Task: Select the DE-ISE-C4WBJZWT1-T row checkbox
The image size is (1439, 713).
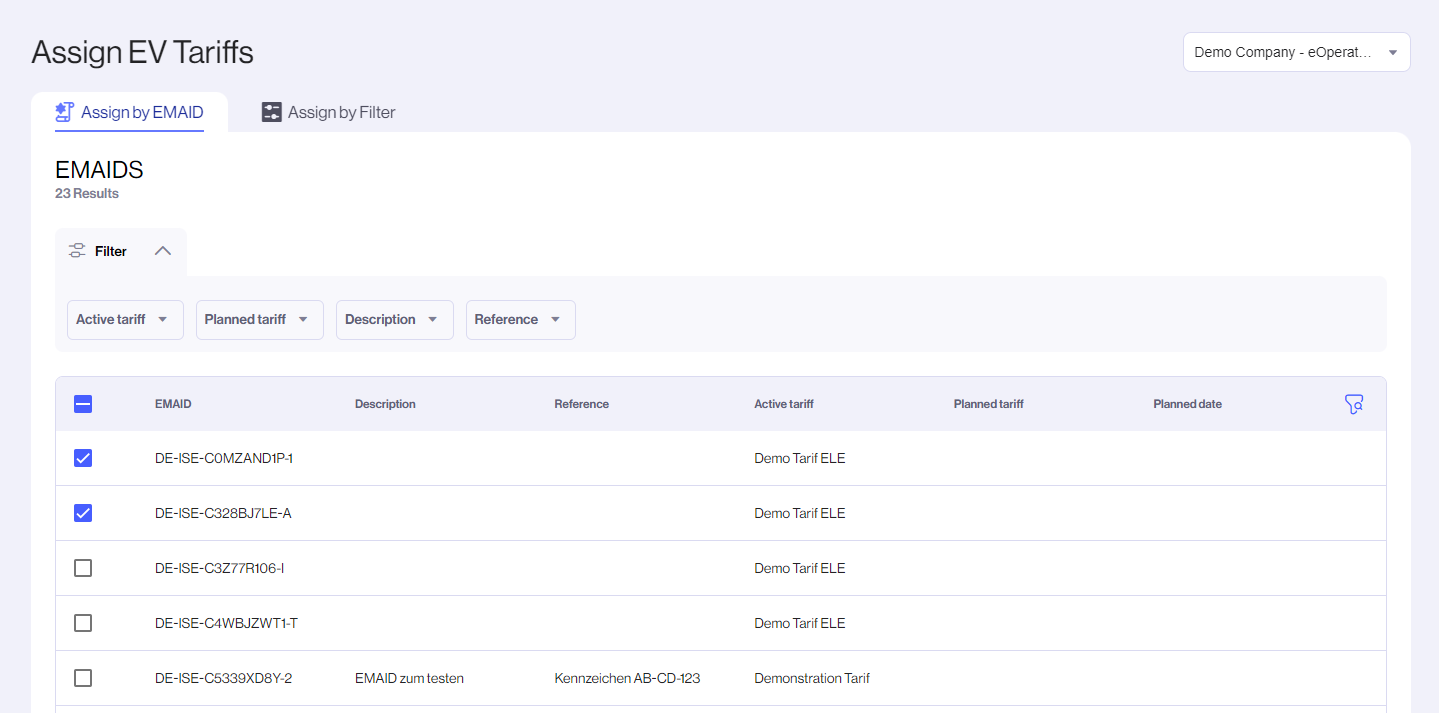Action: tap(83, 623)
